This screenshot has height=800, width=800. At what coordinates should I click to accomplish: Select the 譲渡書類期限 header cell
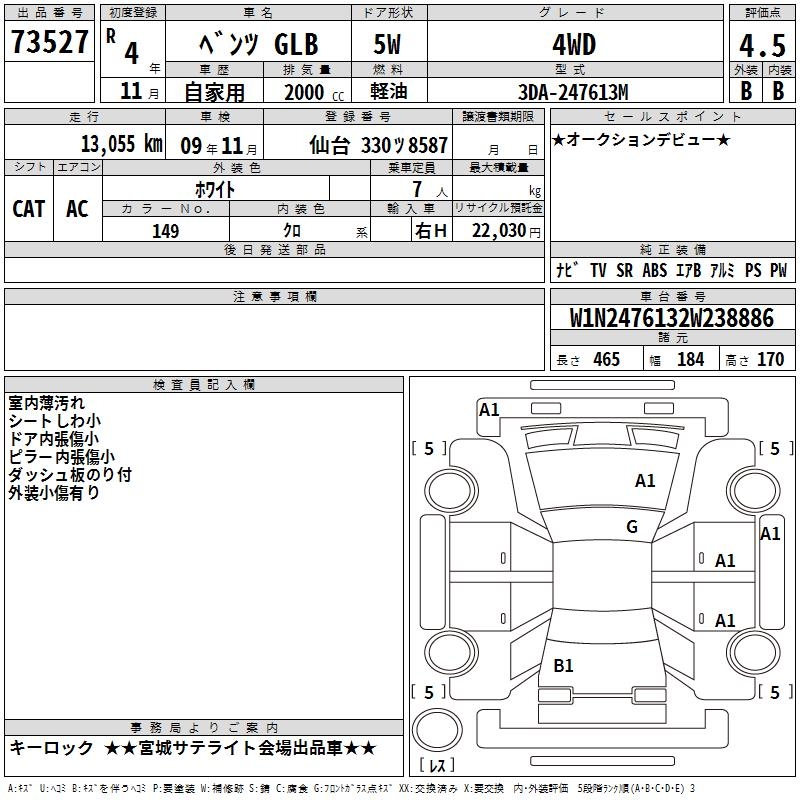[x=498, y=117]
